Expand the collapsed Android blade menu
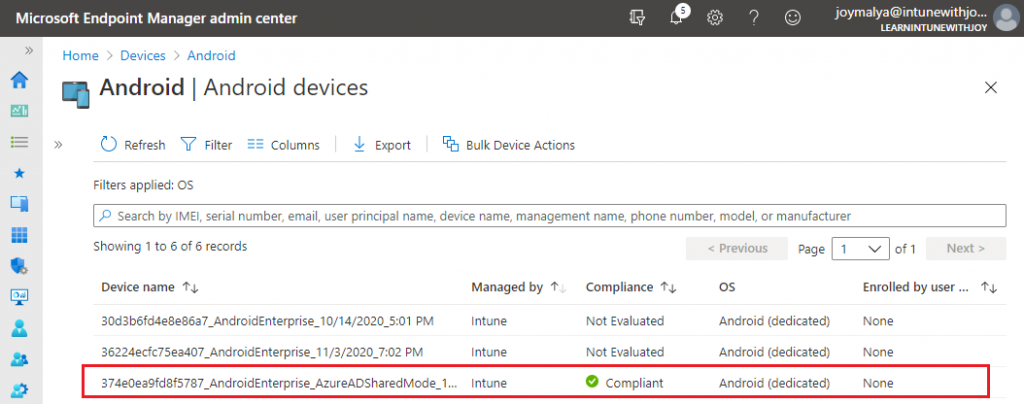Viewport: 1024px width, 404px height. click(x=58, y=144)
